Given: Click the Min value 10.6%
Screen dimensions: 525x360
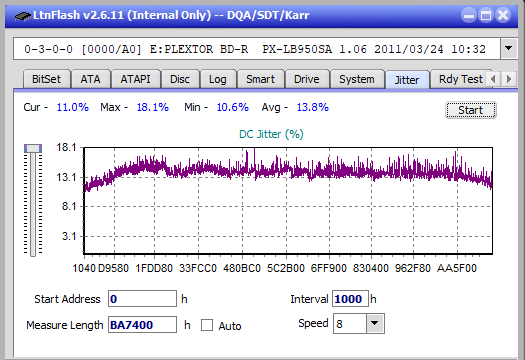Looking at the screenshot, I should click(x=233, y=107).
